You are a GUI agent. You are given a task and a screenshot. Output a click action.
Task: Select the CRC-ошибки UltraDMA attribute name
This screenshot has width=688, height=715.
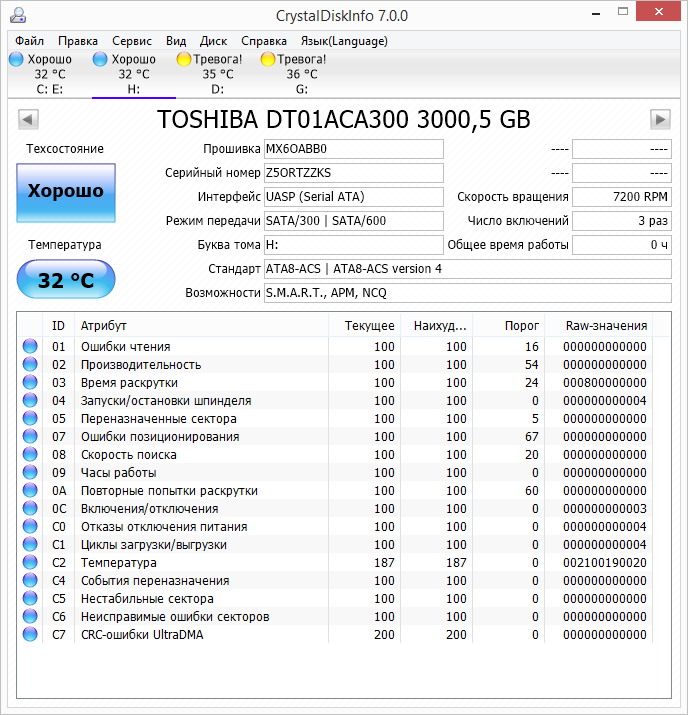pyautogui.click(x=142, y=635)
